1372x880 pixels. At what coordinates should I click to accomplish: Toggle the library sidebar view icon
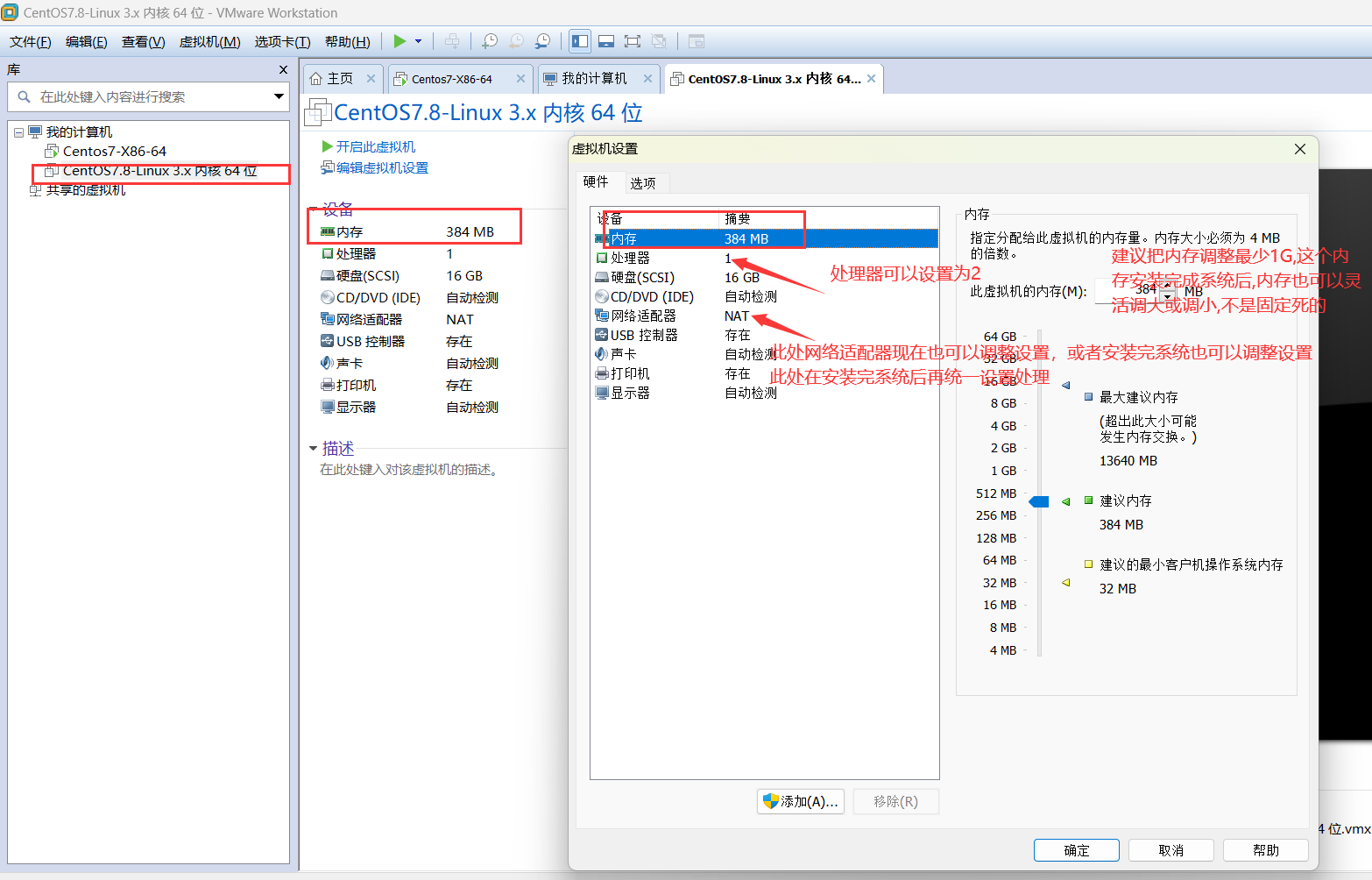pyautogui.click(x=580, y=41)
